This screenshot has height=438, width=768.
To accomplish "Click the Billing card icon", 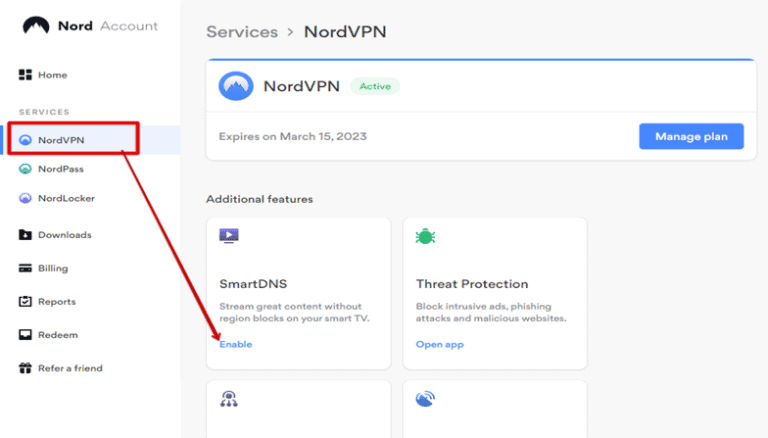I will [25, 268].
